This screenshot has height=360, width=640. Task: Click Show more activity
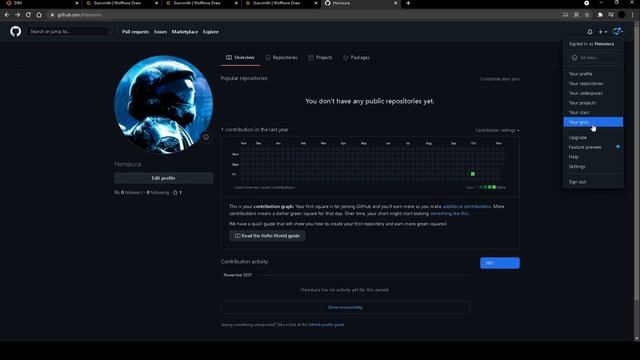(345, 307)
